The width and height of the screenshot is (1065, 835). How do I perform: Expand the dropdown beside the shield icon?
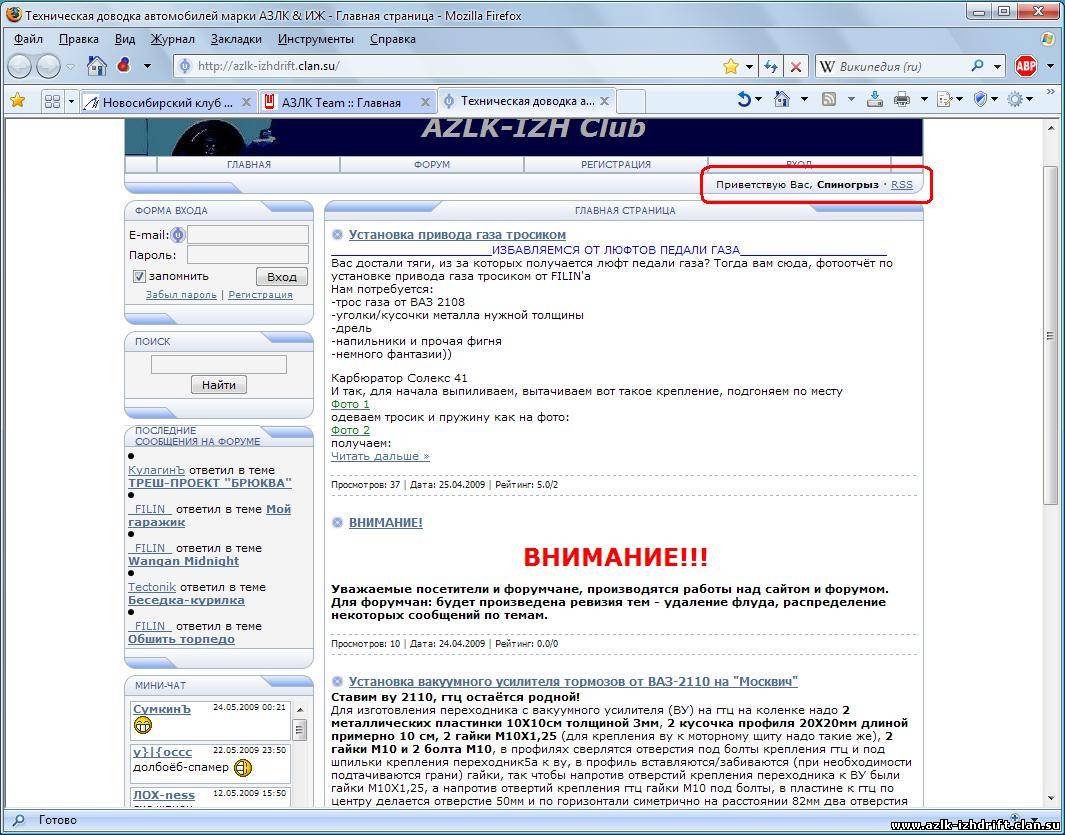(995, 100)
